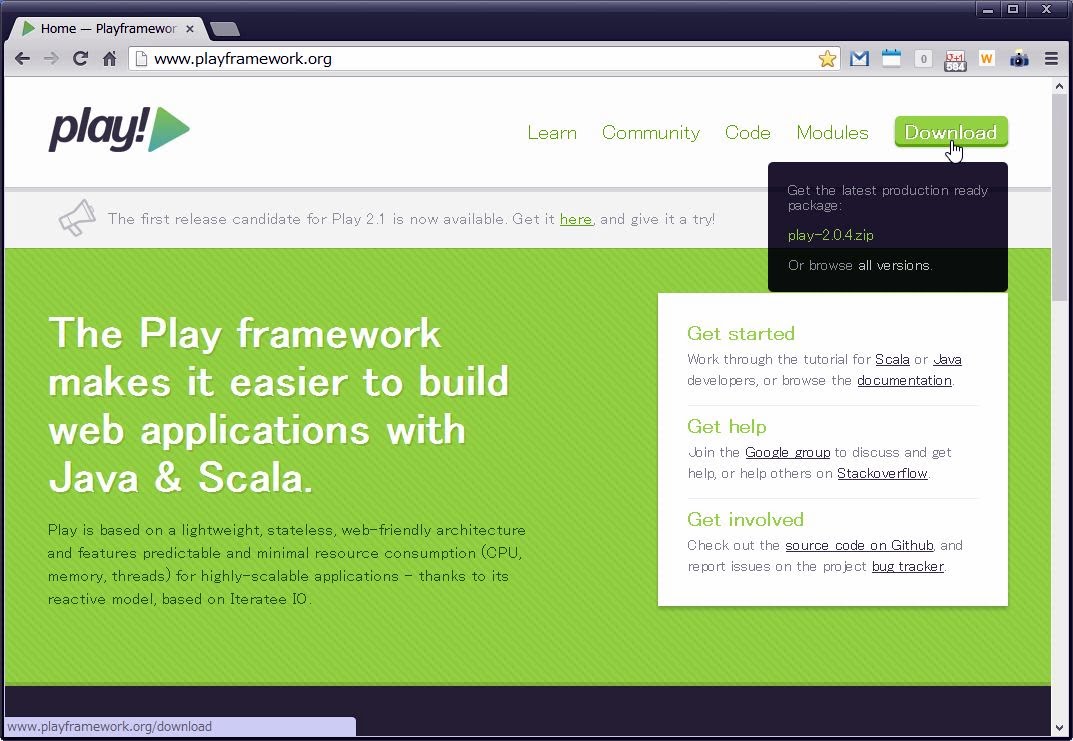Open the Learn navigation menu item
This screenshot has width=1073, height=741.
point(552,133)
